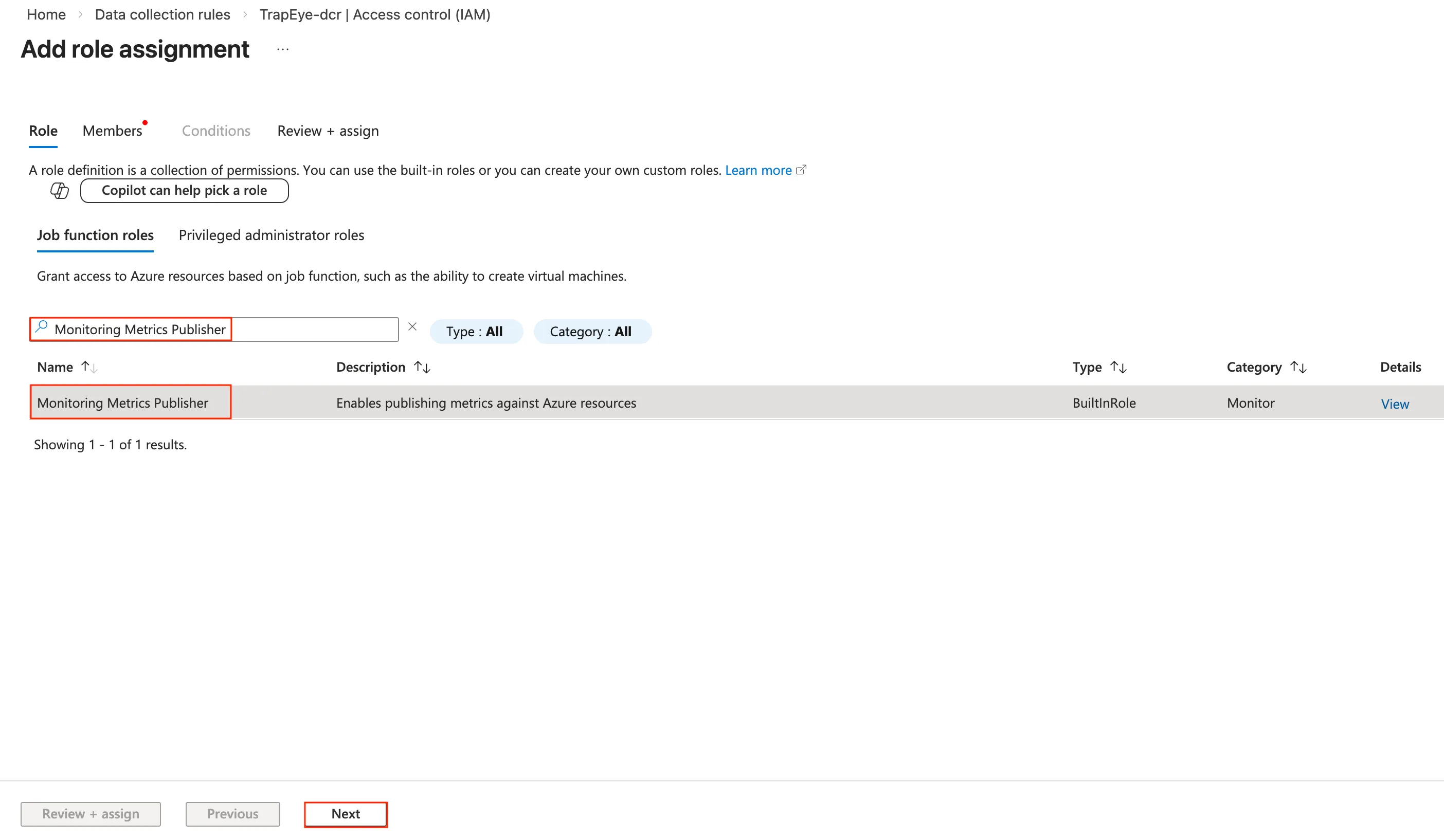Open the ellipsis menu beside Add role assignment
This screenshot has width=1444, height=840.
(282, 50)
